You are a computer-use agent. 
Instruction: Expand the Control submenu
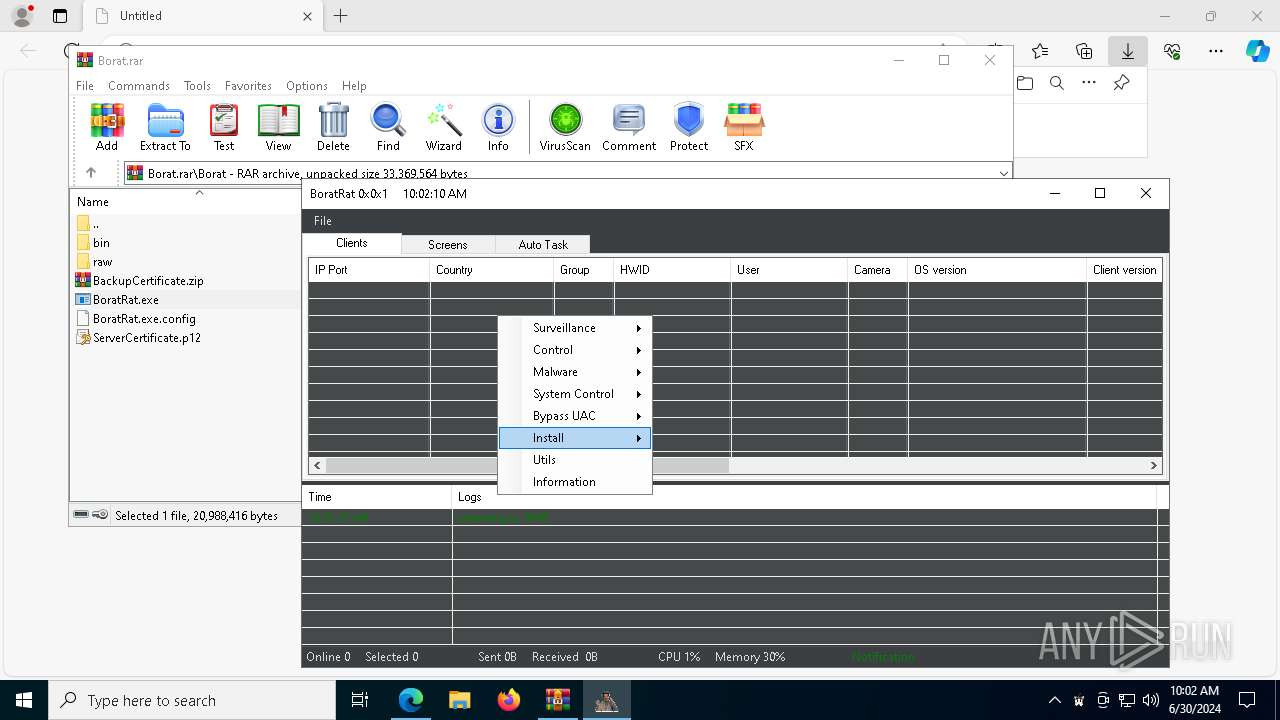click(x=575, y=350)
